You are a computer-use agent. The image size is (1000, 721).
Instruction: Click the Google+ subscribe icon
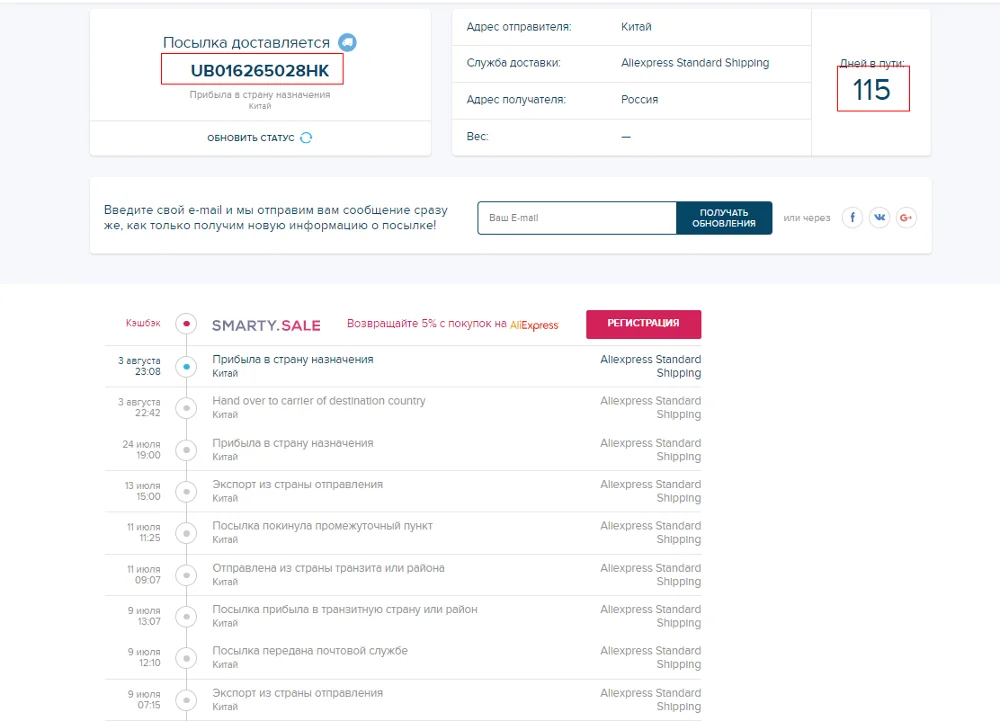(x=906, y=217)
